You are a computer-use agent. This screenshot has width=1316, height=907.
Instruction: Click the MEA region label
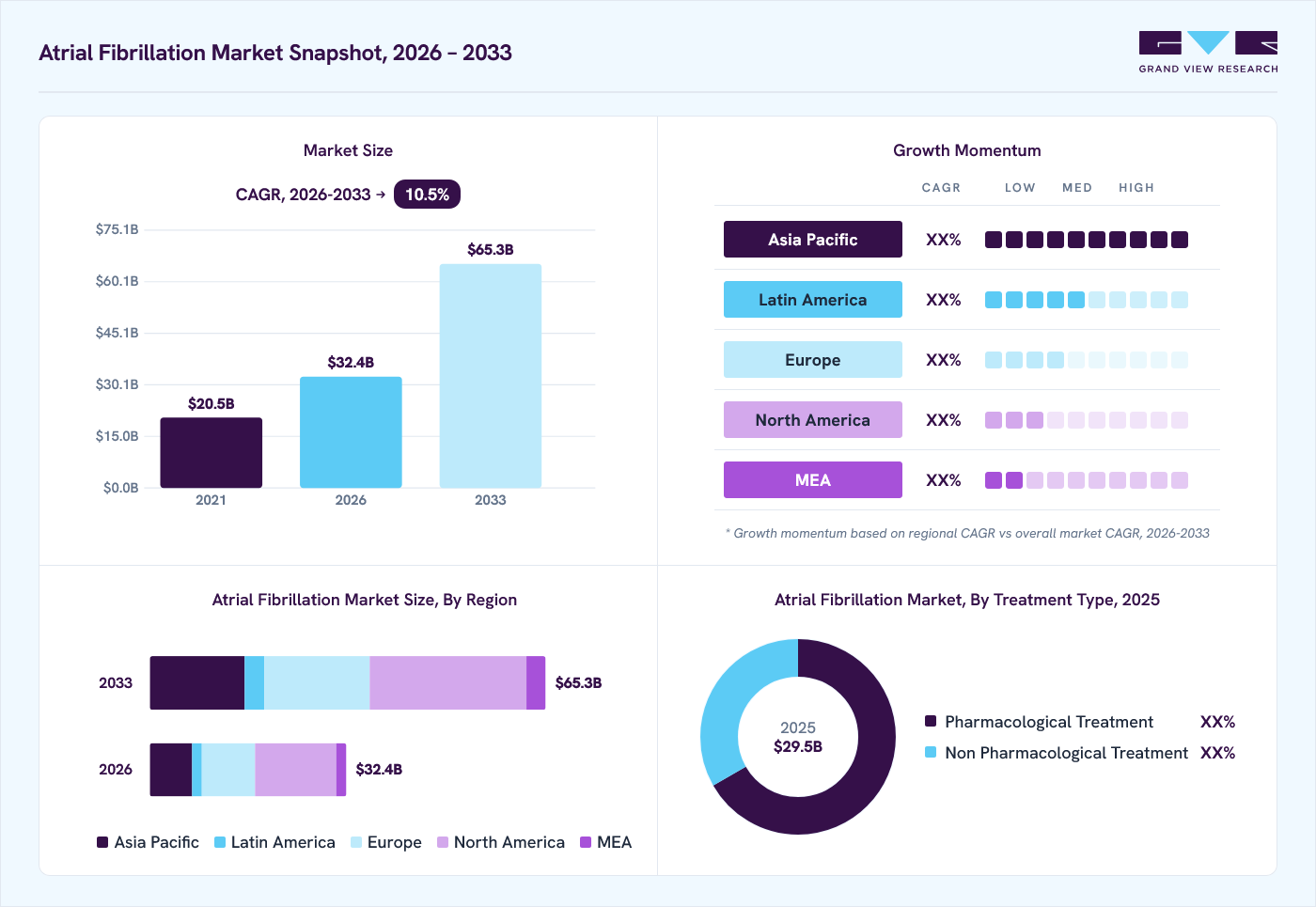(x=813, y=480)
